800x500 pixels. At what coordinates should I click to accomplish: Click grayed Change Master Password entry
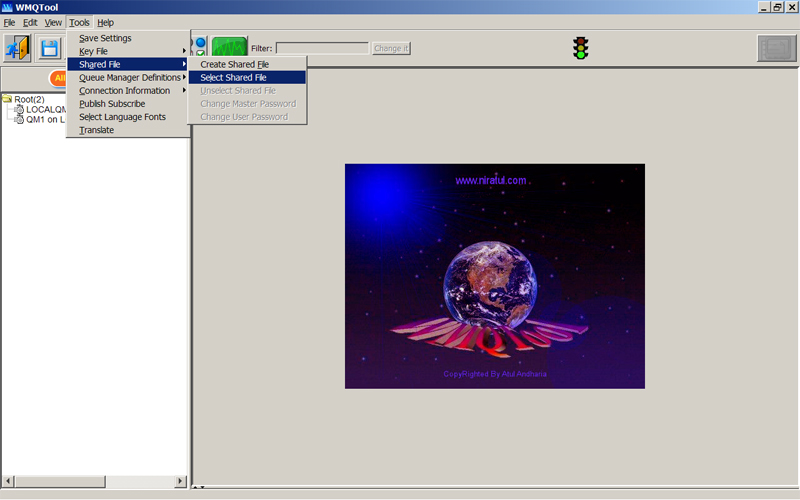(x=247, y=104)
